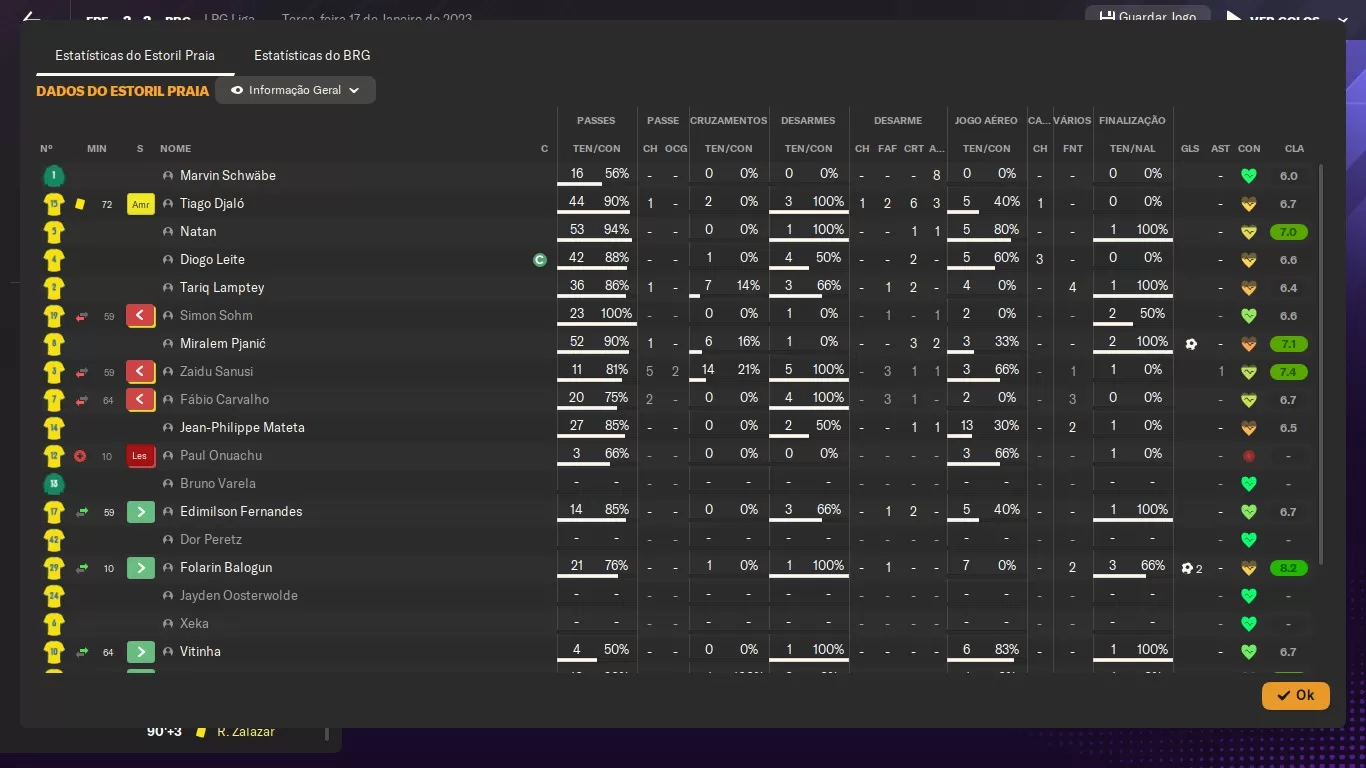Click Natan's yellow shirt number icon
The image size is (1366, 768).
pos(54,232)
